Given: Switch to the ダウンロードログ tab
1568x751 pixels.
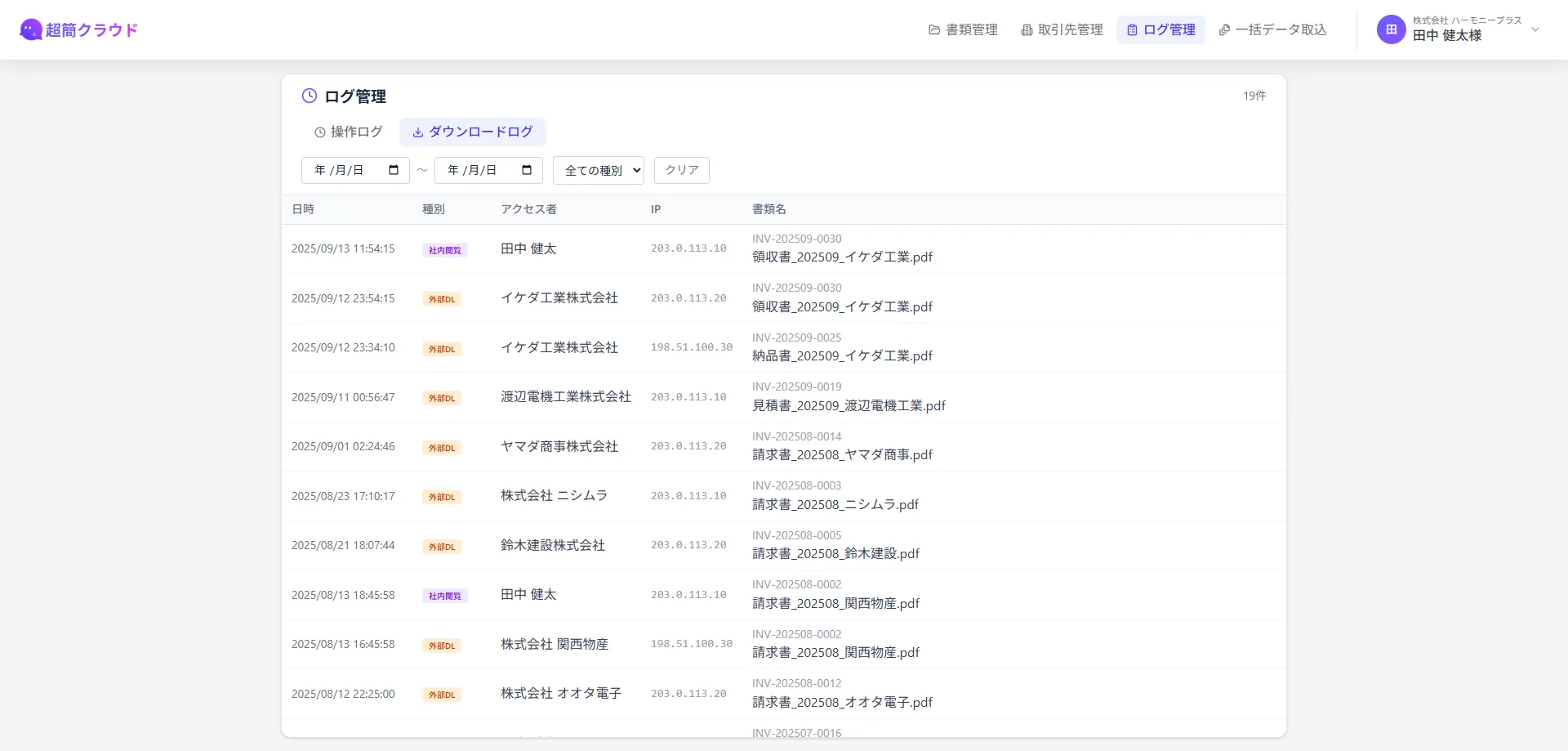Looking at the screenshot, I should click(x=472, y=132).
